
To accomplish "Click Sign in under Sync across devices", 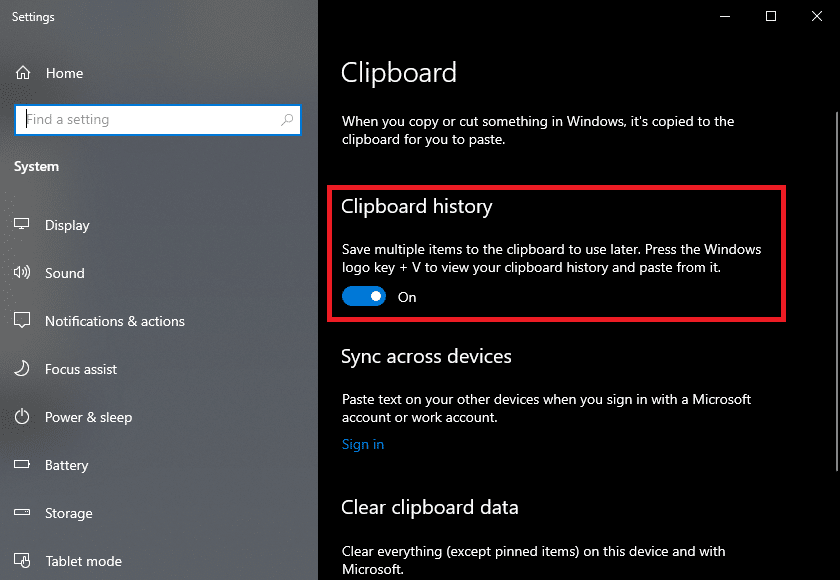I will pos(363,444).
